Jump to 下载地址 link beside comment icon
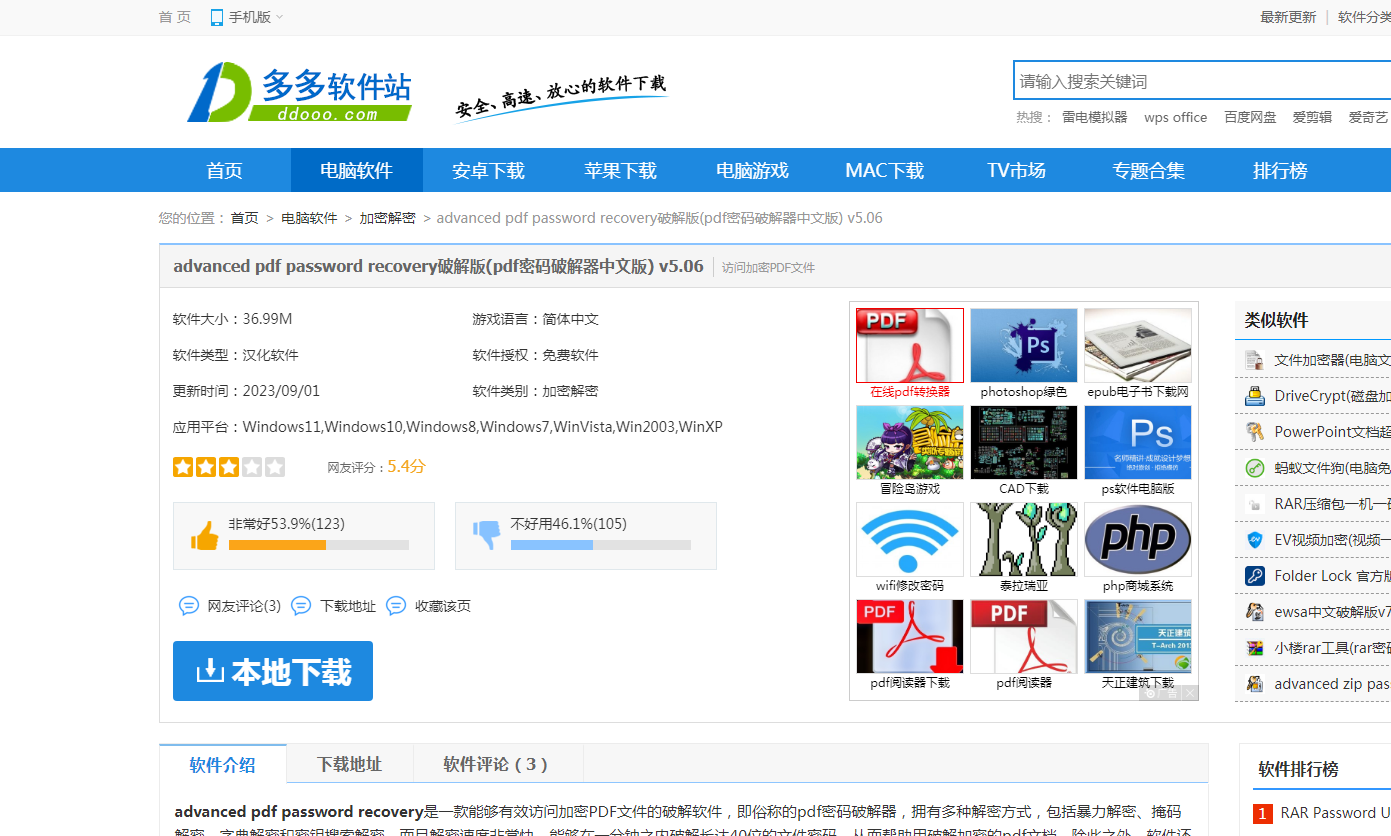This screenshot has height=836, width=1391. [x=334, y=606]
